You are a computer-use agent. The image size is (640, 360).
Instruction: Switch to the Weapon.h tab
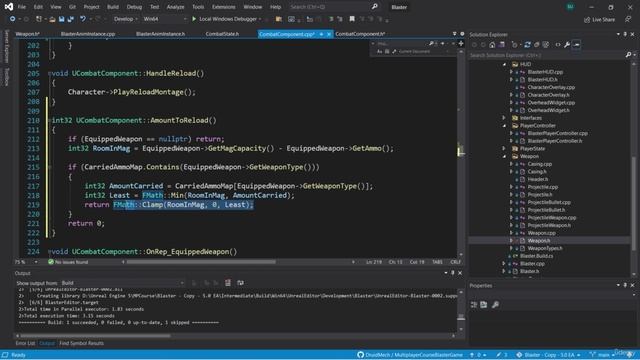[x=27, y=34]
